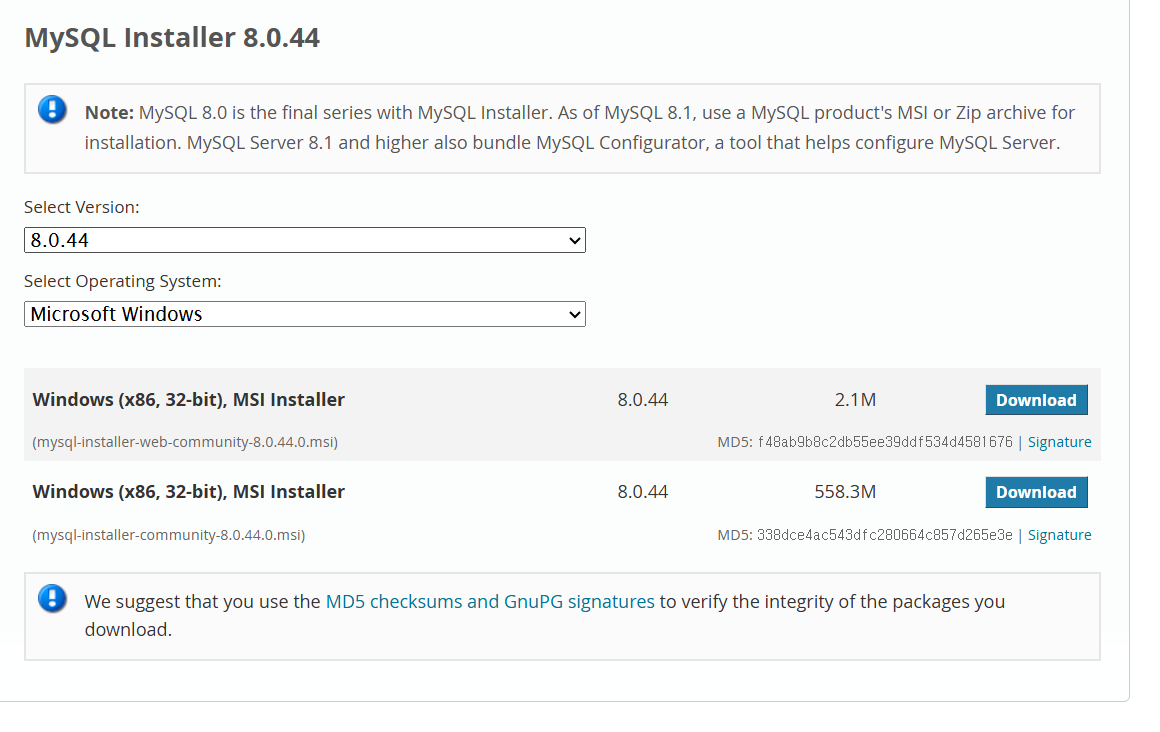Image resolution: width=1160 pixels, height=732 pixels.
Task: Click the bold Note: label
Action: (x=109, y=113)
